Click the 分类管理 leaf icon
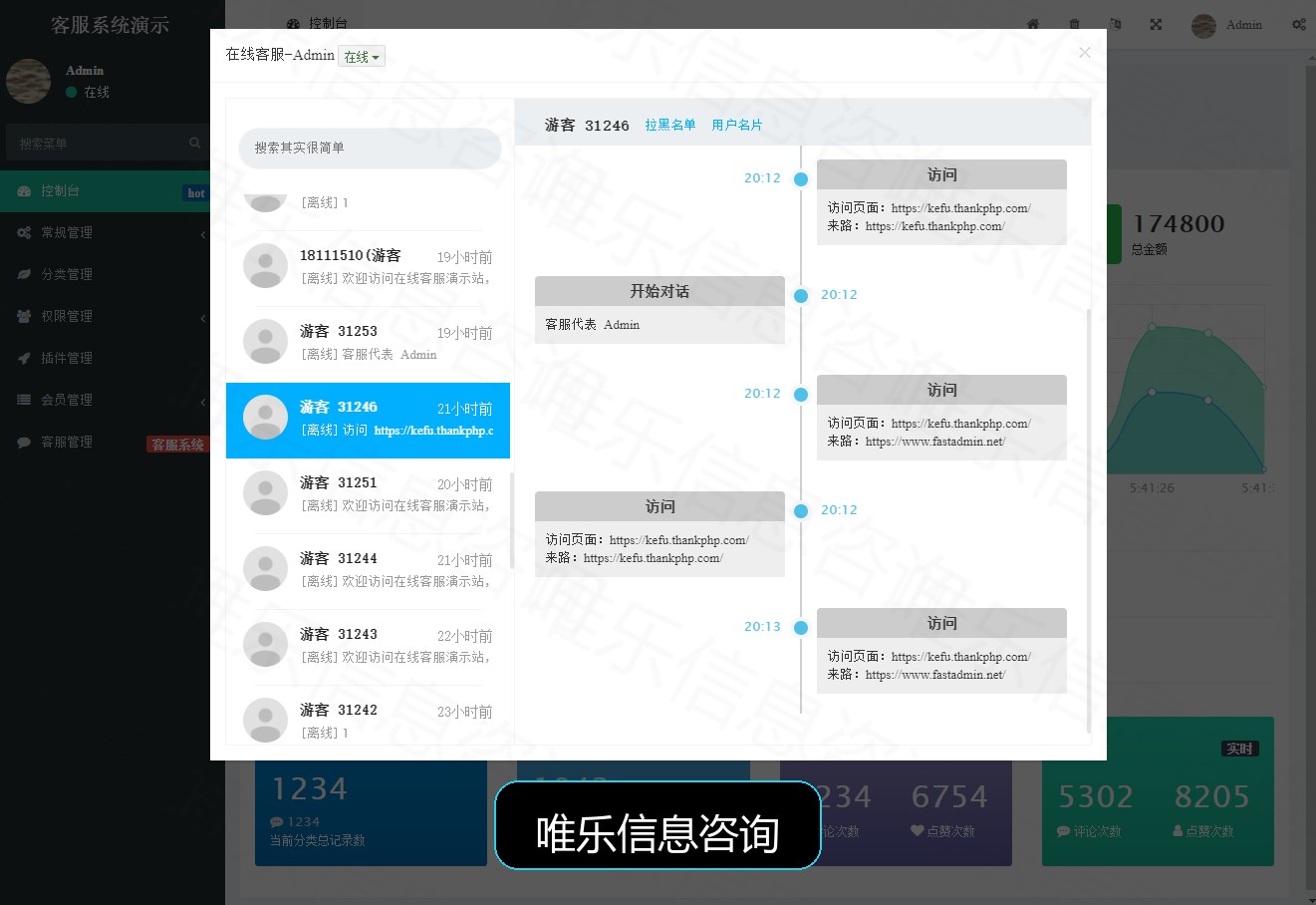1316x905 pixels. [x=24, y=275]
